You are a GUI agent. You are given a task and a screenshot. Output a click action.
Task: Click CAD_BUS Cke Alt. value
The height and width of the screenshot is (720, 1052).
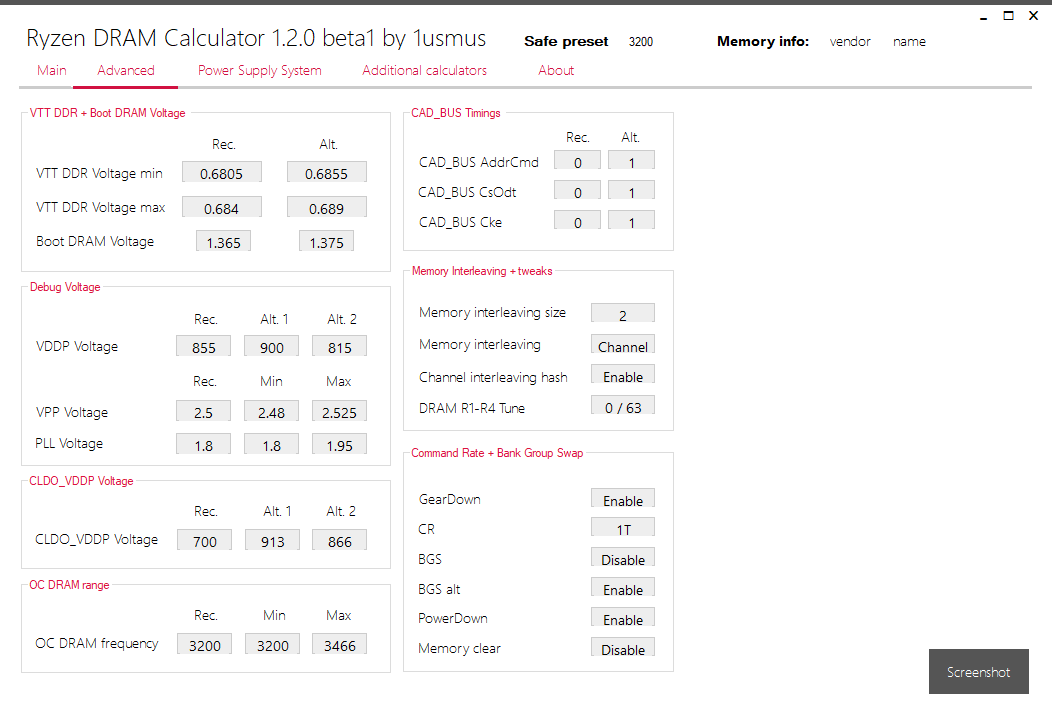(x=631, y=221)
